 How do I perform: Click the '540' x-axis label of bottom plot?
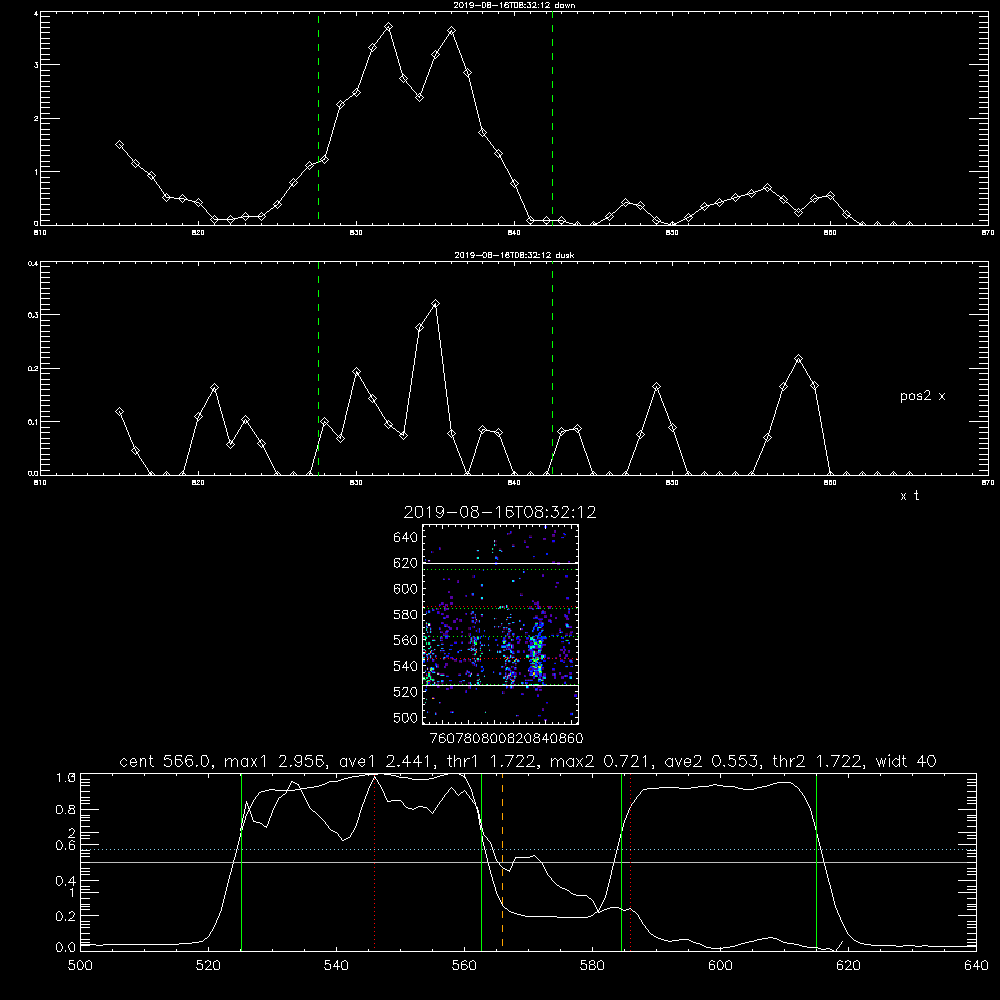point(336,966)
